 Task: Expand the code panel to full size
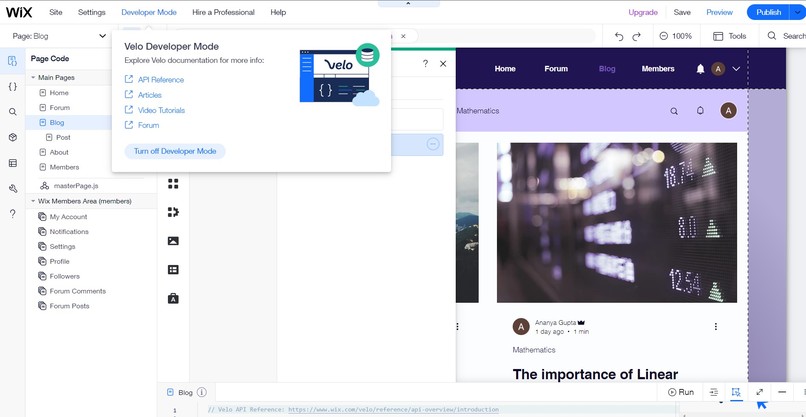click(x=760, y=392)
